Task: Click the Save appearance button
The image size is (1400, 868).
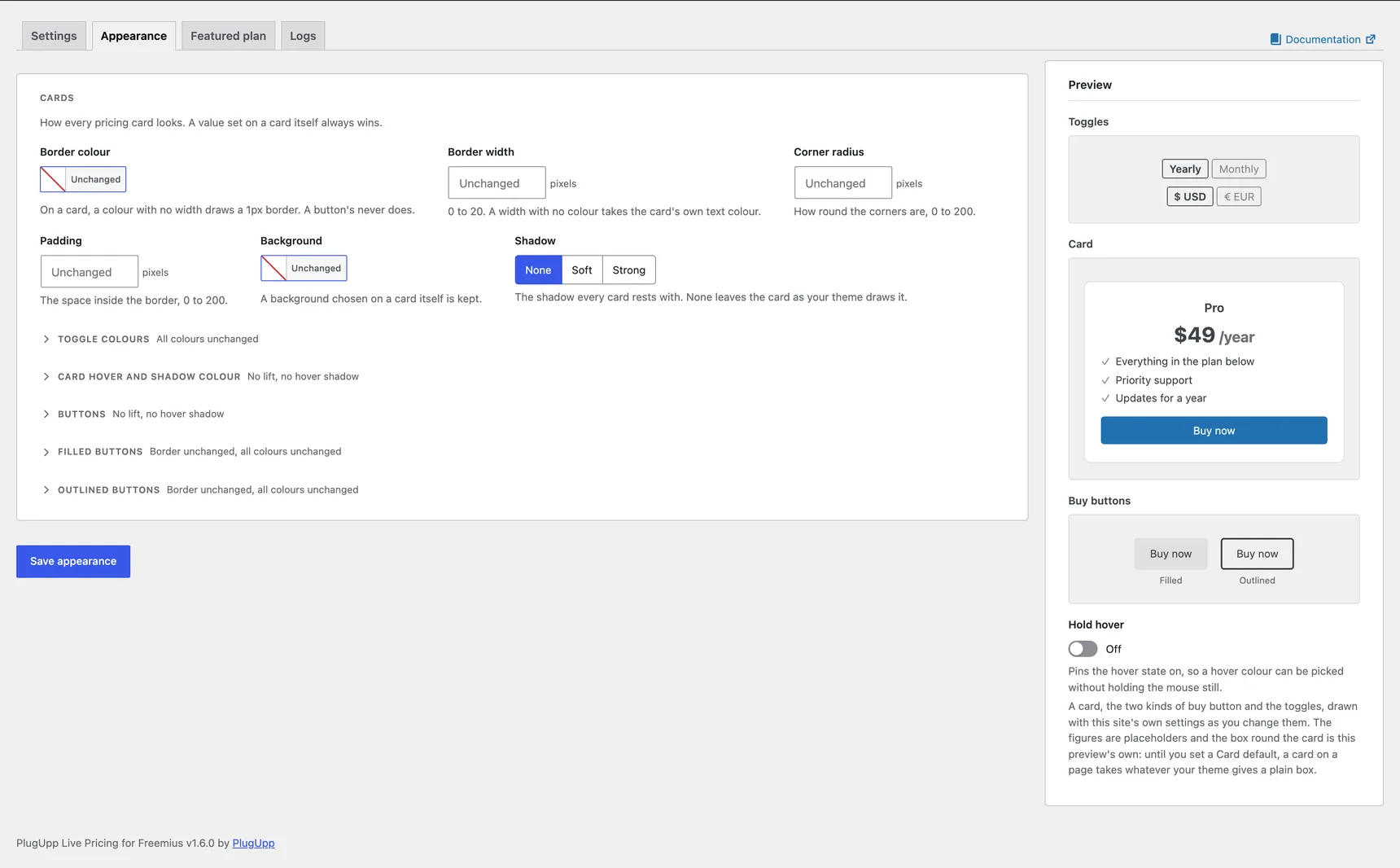Action: [73, 562]
